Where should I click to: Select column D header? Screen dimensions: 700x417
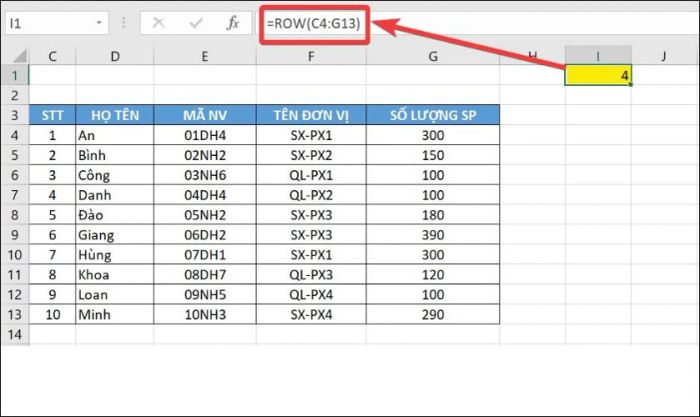tap(115, 56)
